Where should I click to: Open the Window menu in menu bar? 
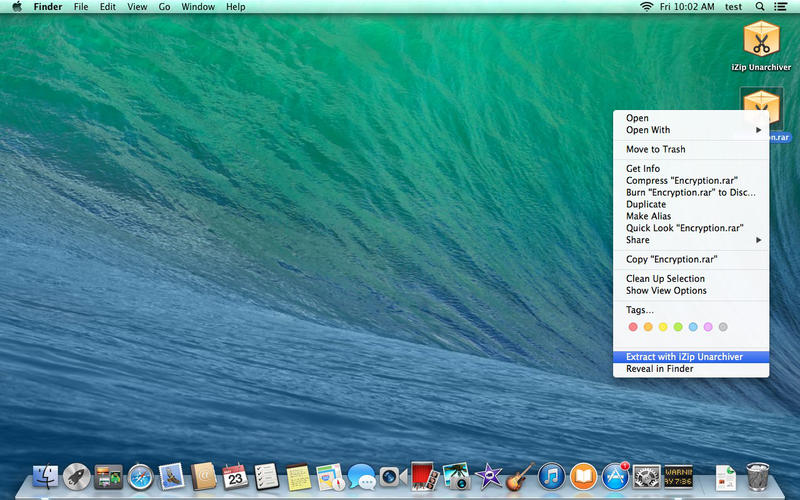point(198,7)
